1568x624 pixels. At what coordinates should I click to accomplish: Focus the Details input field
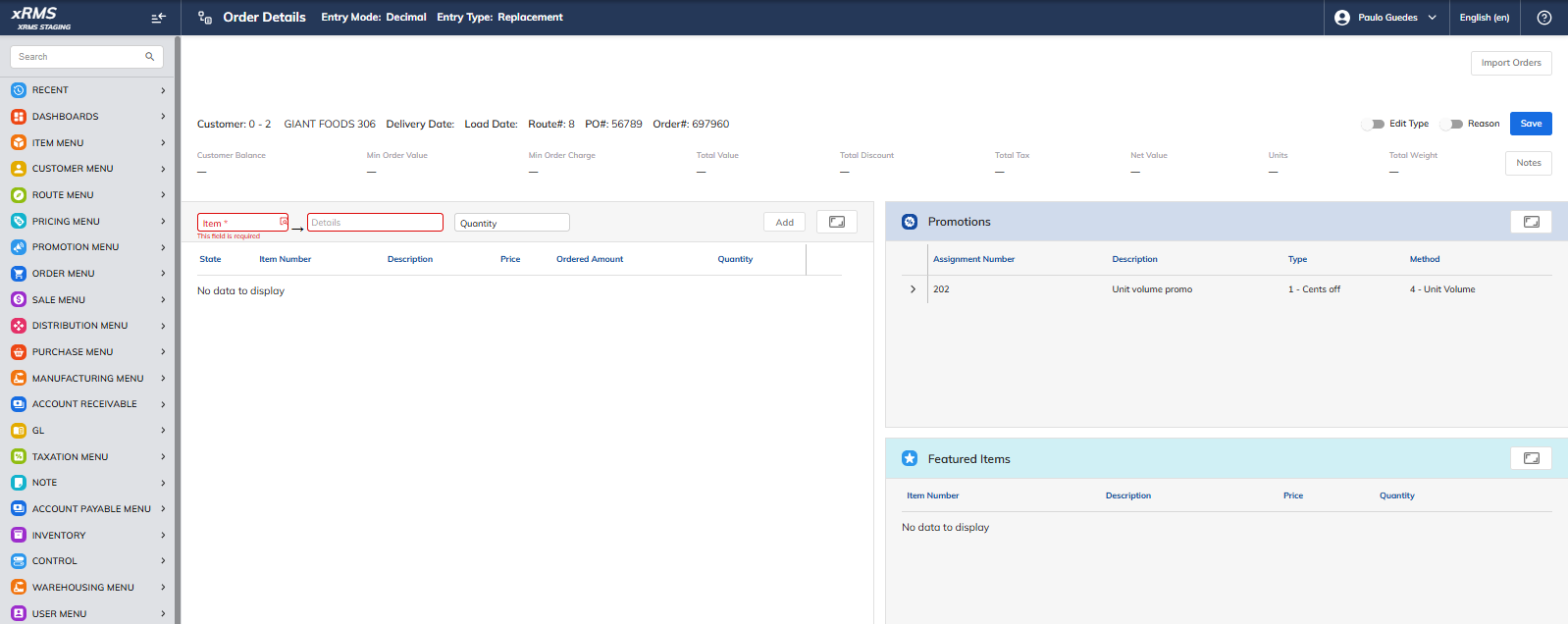375,223
